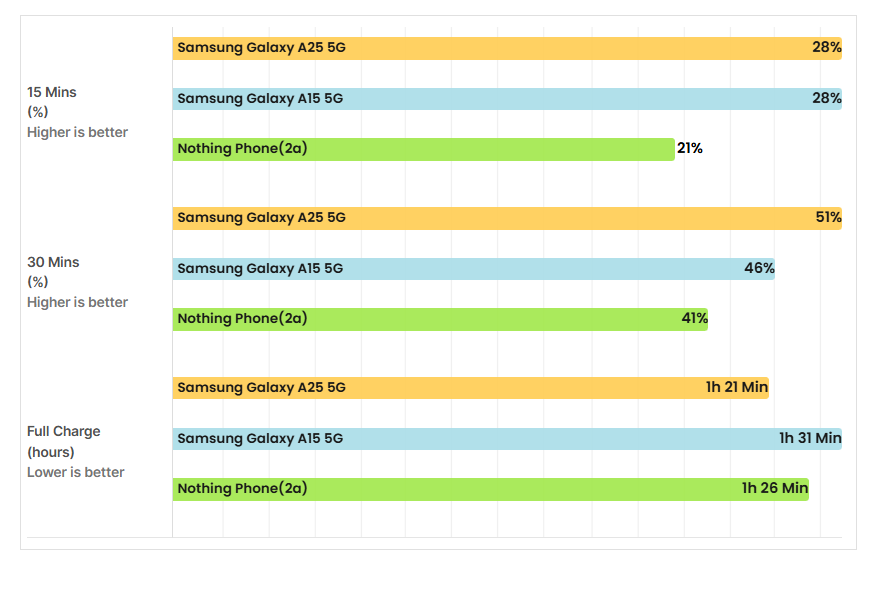
Task: Select the Galaxy A15 5G Full Charge bar
Action: (x=506, y=438)
